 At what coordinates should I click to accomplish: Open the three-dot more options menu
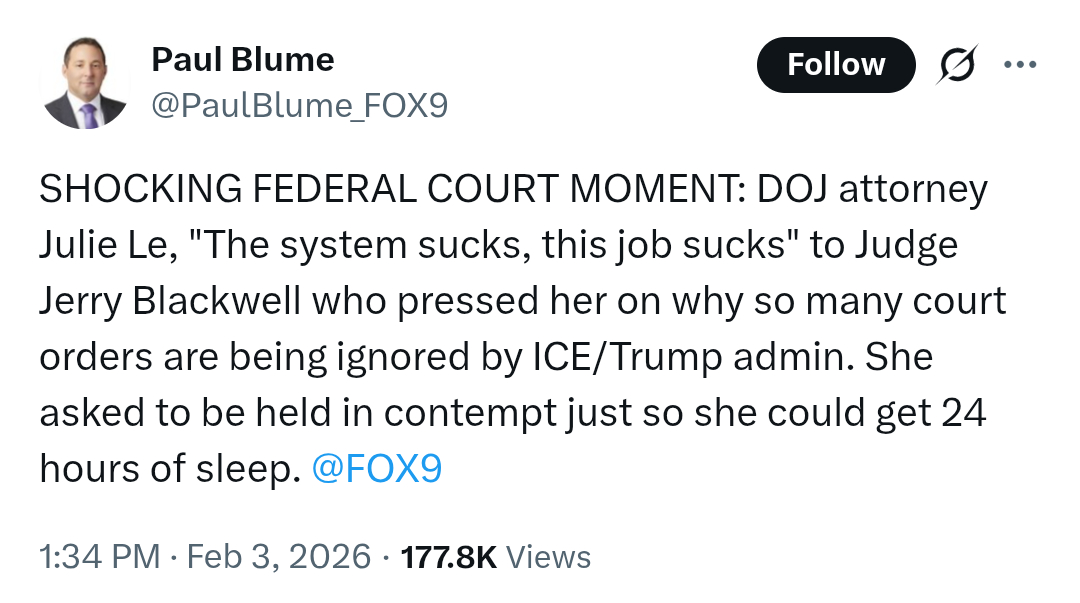coord(1019,65)
